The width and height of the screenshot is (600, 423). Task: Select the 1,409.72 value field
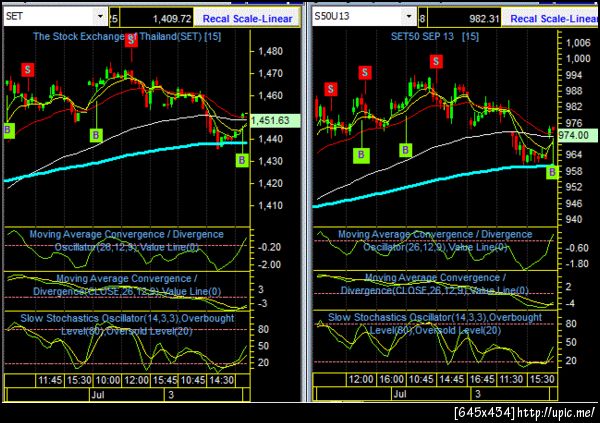coord(157,18)
